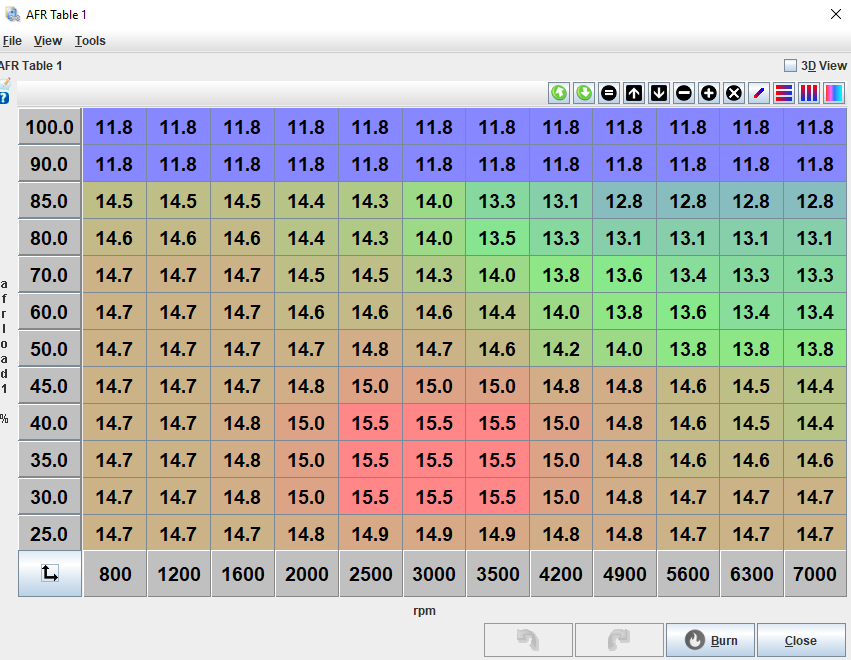Click the diagonal interpolate icon
851x660 pixels.
tap(759, 93)
